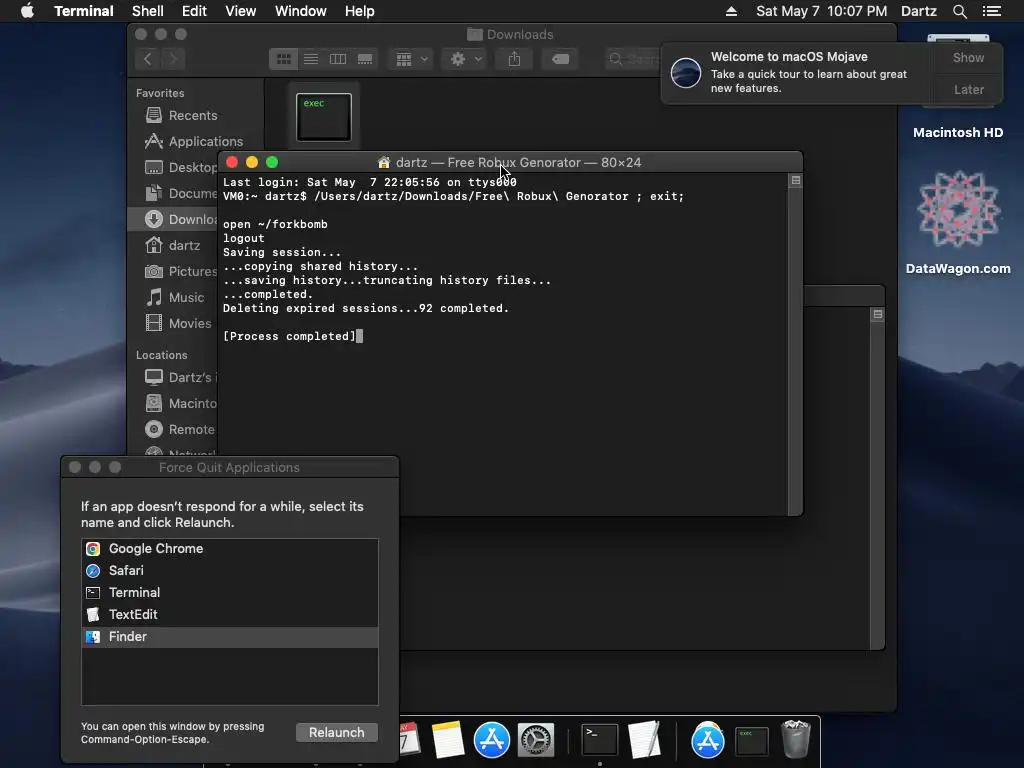This screenshot has height=768, width=1024.
Task: Click Later on the Mojave notification
Action: coord(968,89)
